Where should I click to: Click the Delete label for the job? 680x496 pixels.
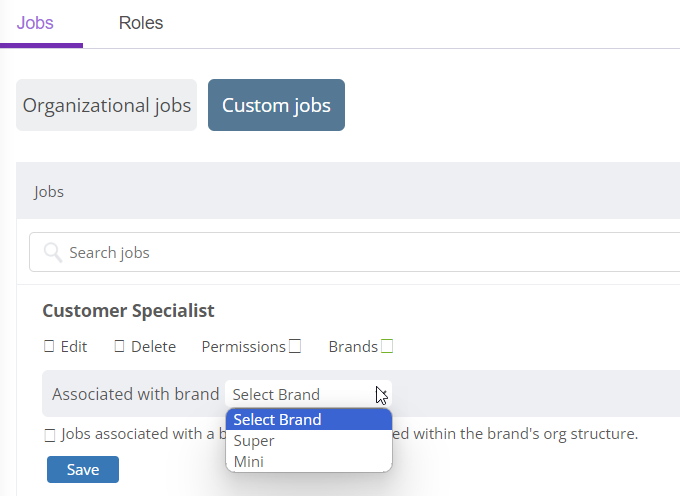pos(154,347)
